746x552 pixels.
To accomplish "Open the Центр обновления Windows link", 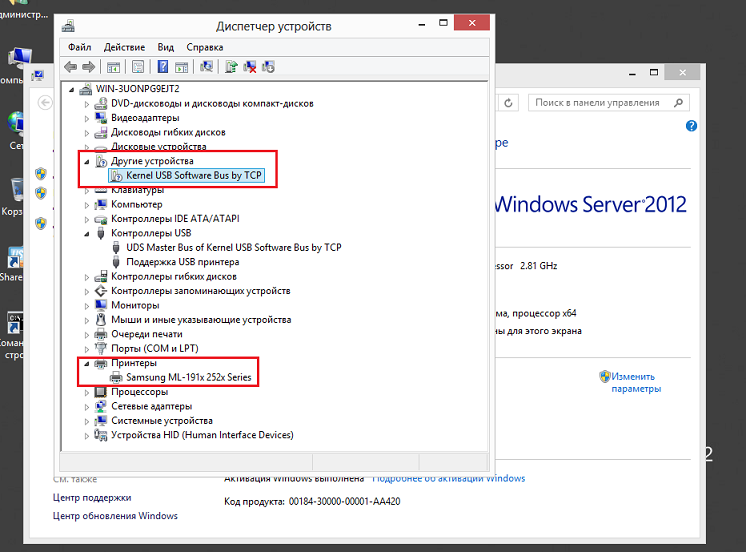I will pos(115,516).
